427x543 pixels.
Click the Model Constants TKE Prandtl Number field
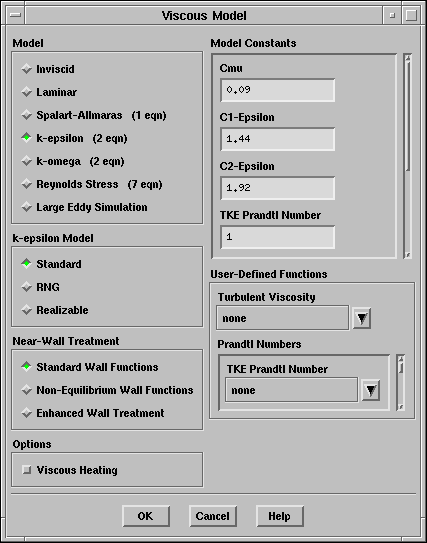278,237
